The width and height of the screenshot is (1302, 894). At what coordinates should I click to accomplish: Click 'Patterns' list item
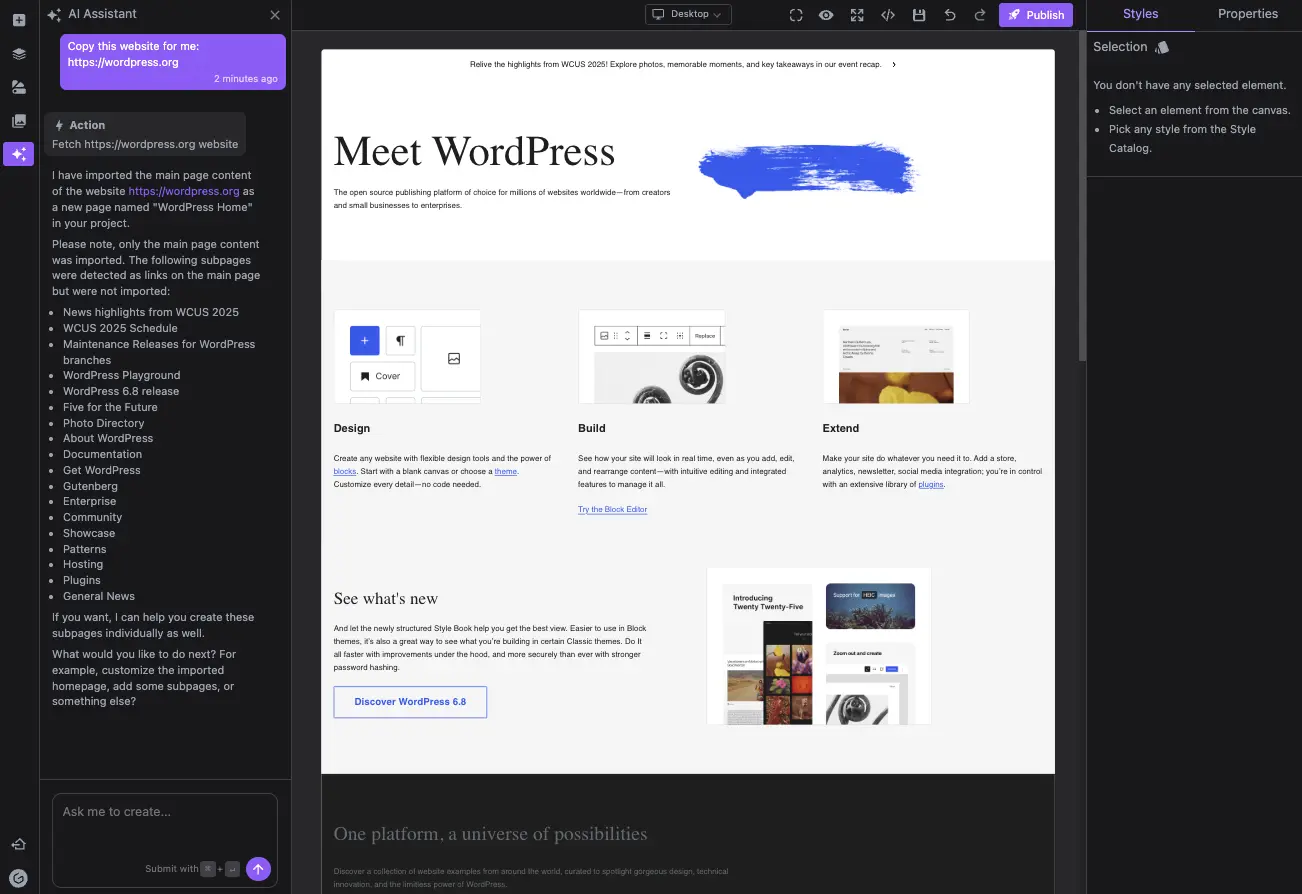85,549
